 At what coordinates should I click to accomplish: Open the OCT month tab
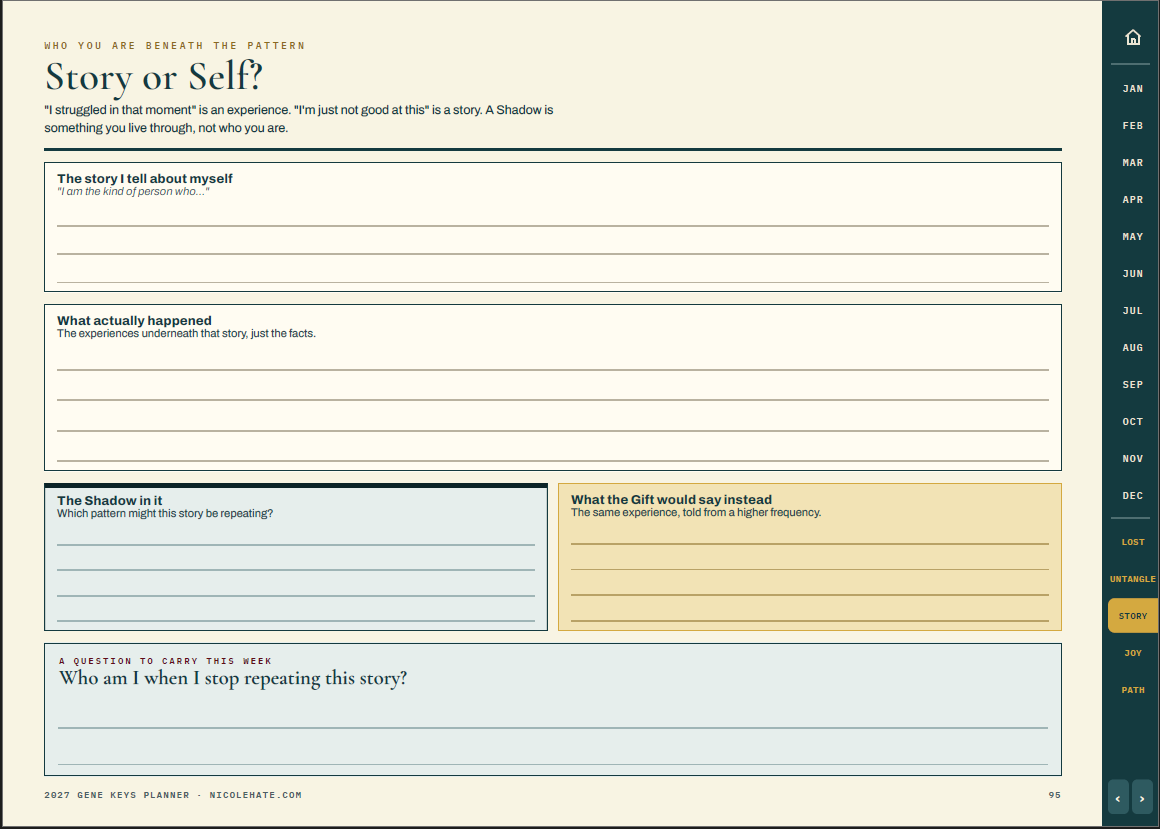tap(1133, 422)
